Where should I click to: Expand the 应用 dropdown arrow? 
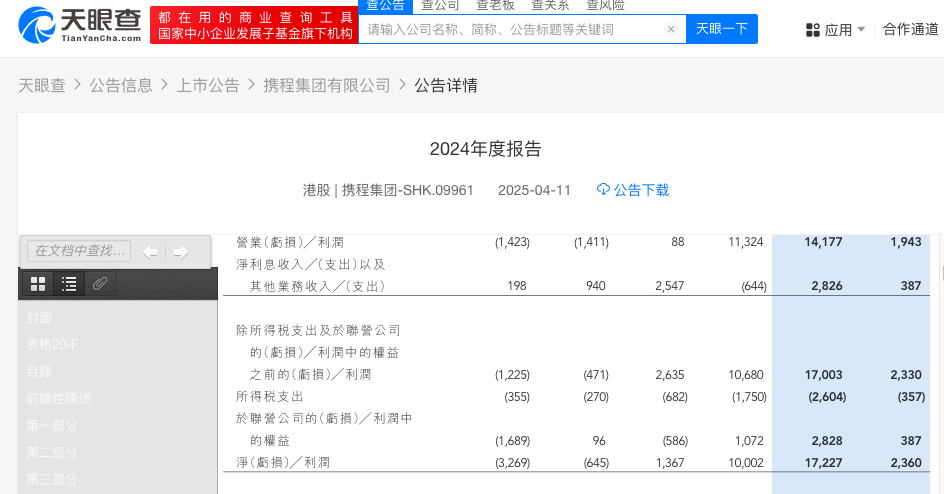tap(861, 29)
